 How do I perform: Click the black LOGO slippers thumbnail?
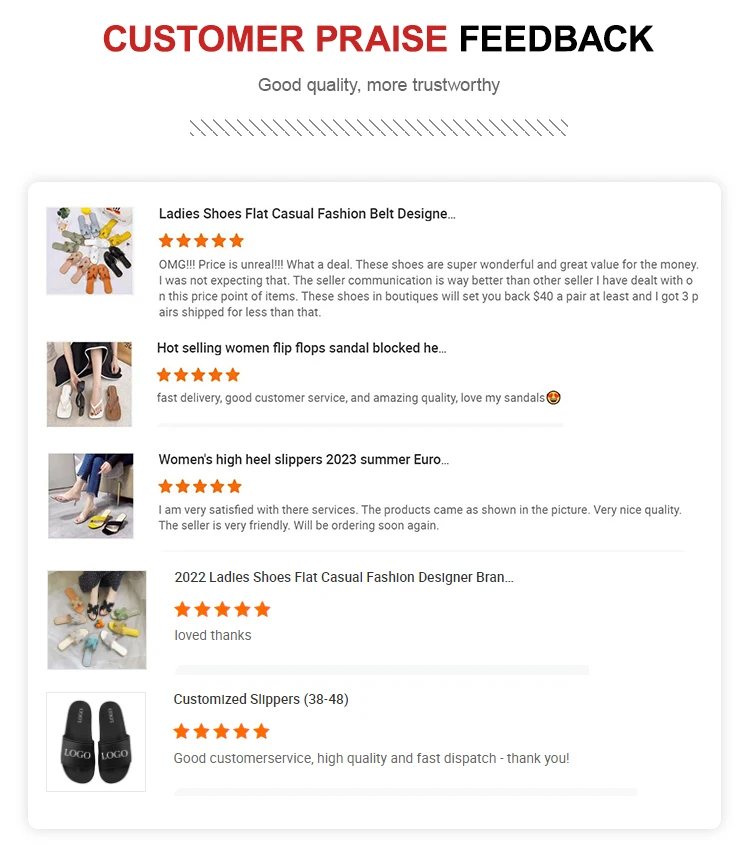point(96,742)
